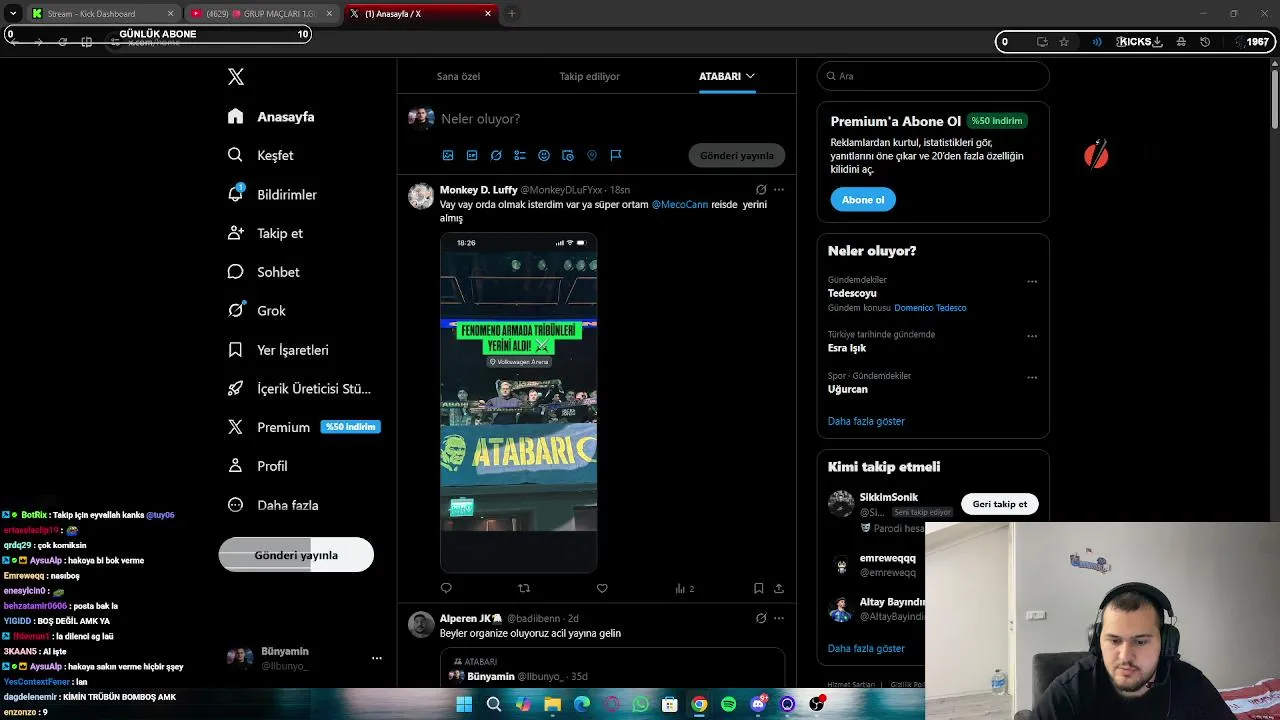Switch to GRUP MAÇLARI YouTube tab
1280x720 pixels.
[x=260, y=14]
